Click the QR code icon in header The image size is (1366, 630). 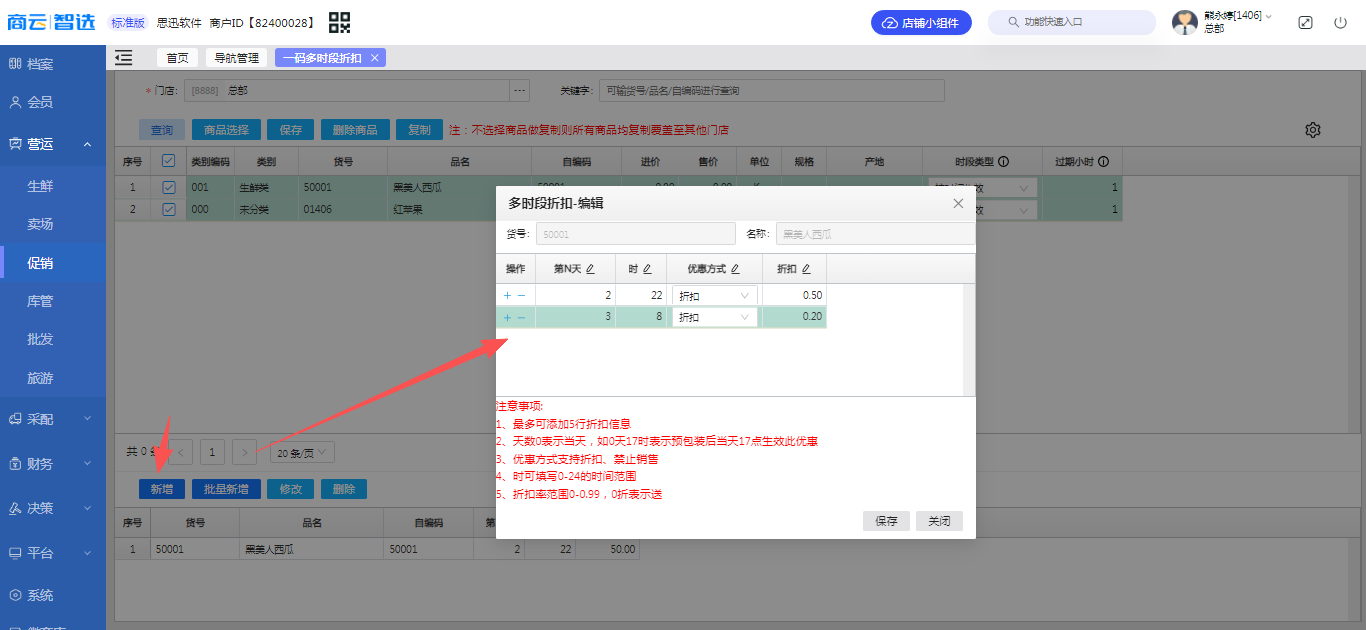click(340, 22)
